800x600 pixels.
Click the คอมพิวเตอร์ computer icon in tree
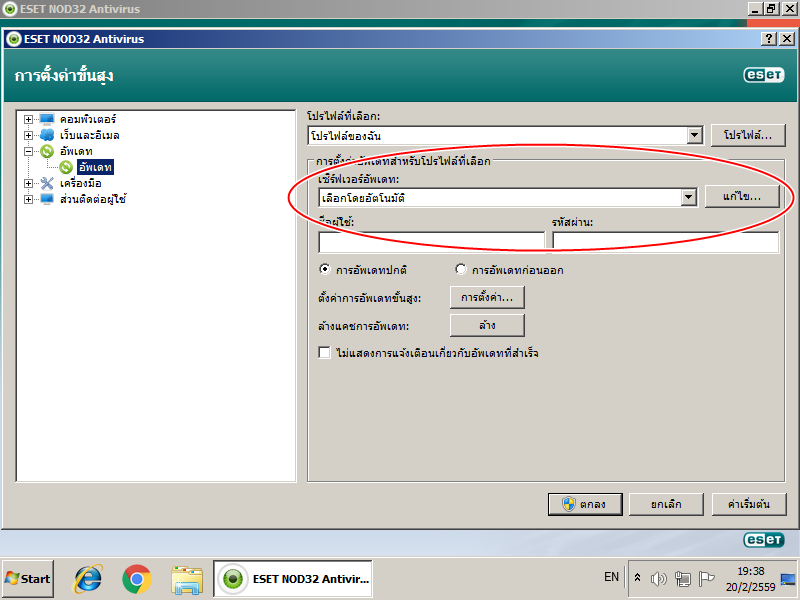click(x=47, y=119)
